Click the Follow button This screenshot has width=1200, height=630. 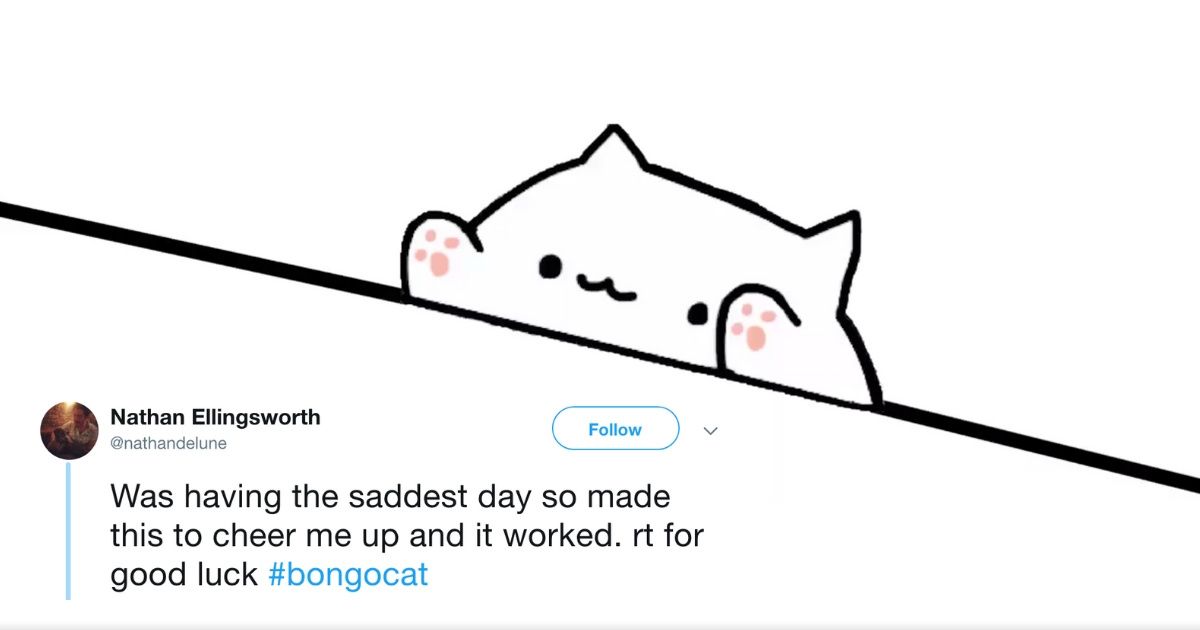coord(615,429)
